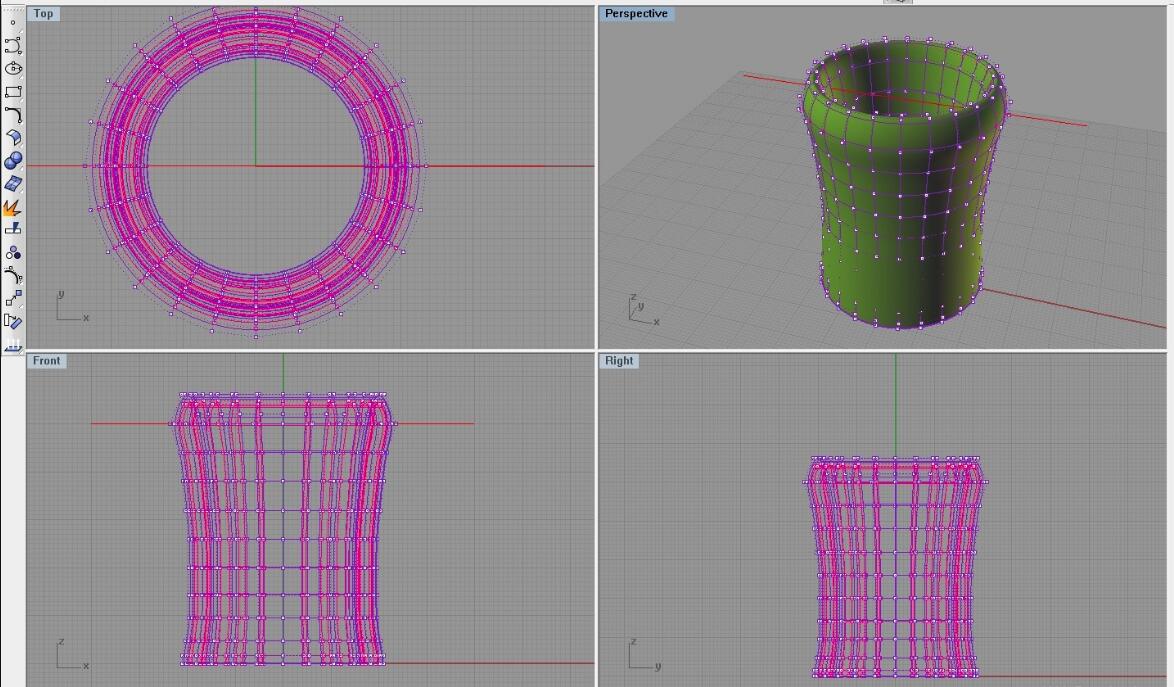Activate the Fillet Curves arc tool

click(x=13, y=114)
